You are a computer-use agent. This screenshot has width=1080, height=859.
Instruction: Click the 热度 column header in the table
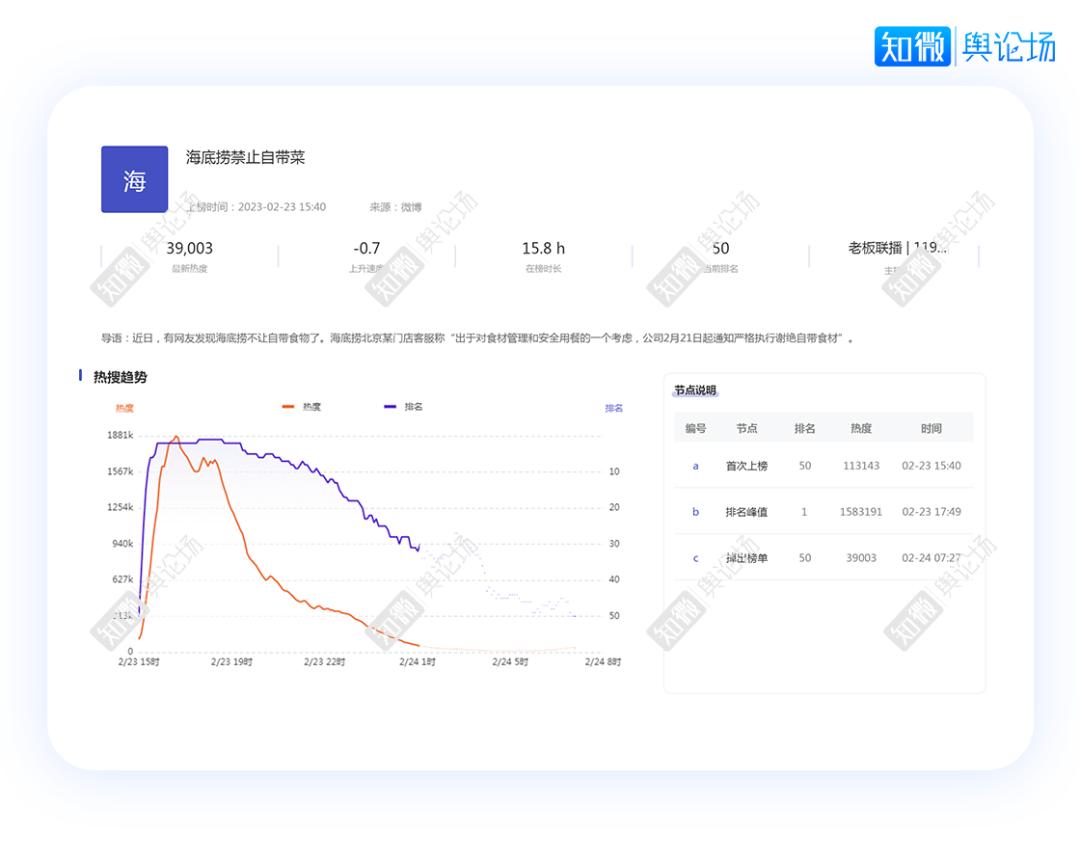[x=861, y=428]
